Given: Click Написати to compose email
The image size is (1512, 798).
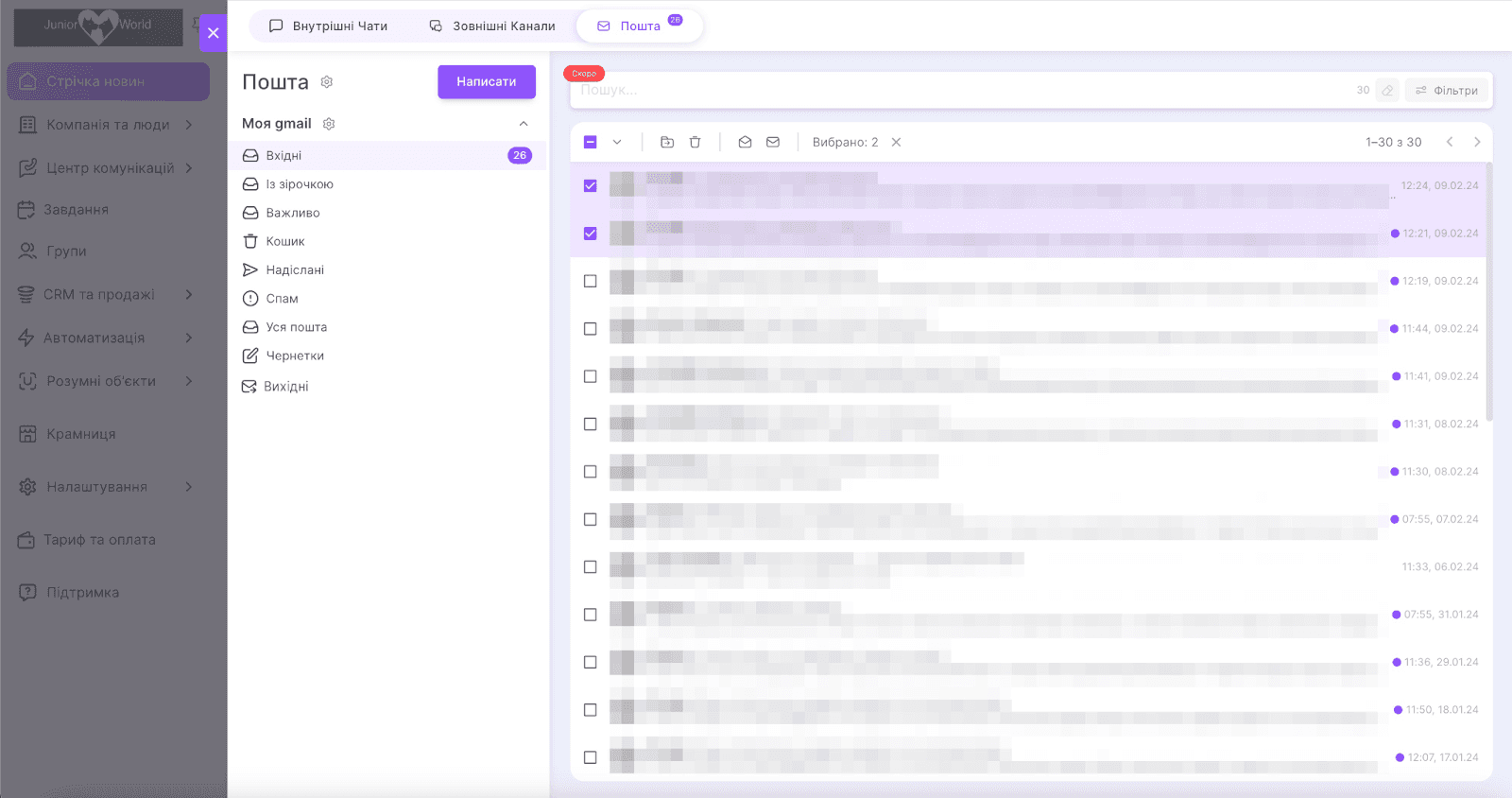Looking at the screenshot, I should pyautogui.click(x=487, y=81).
